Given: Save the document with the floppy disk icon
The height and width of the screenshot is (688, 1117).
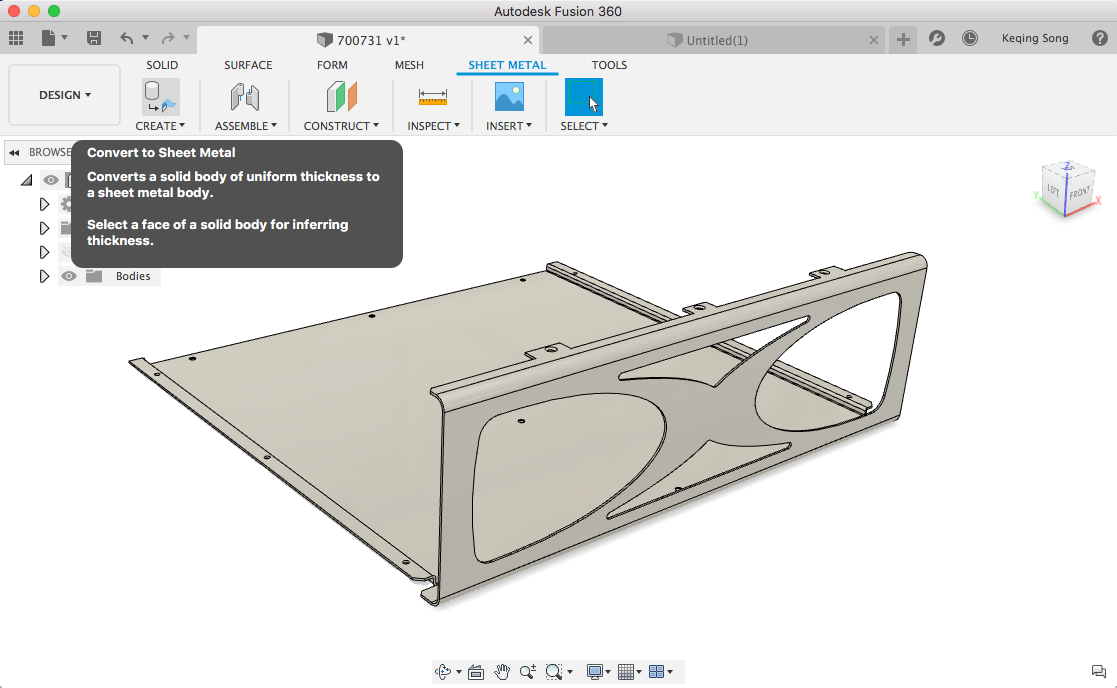Looking at the screenshot, I should 94,38.
